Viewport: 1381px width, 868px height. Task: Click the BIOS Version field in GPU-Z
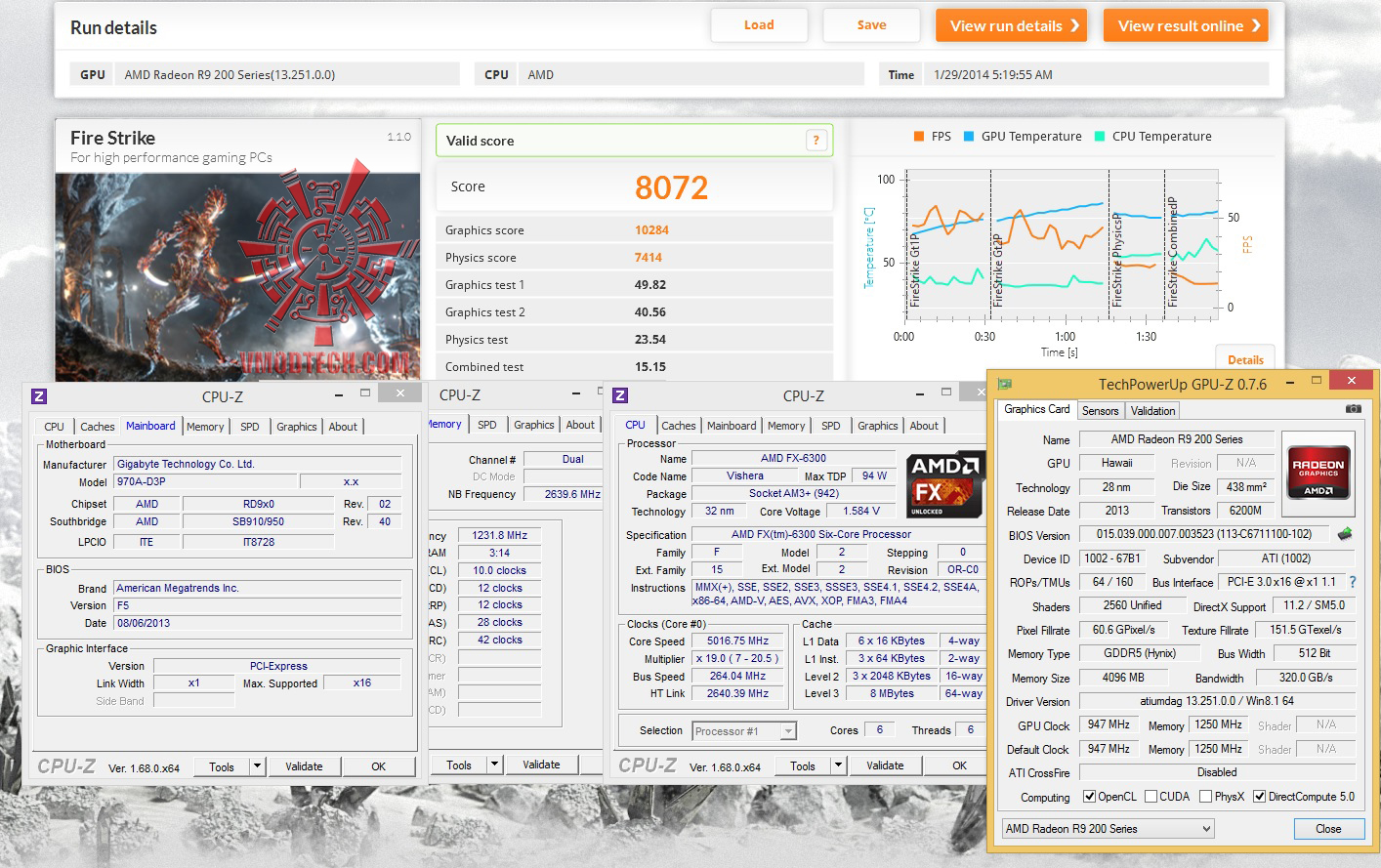(1204, 535)
